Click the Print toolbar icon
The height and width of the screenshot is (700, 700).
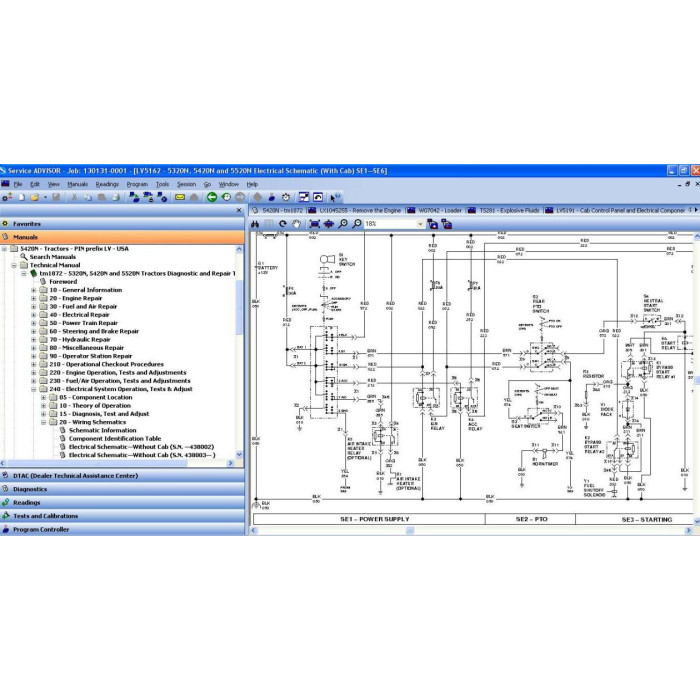(116, 197)
